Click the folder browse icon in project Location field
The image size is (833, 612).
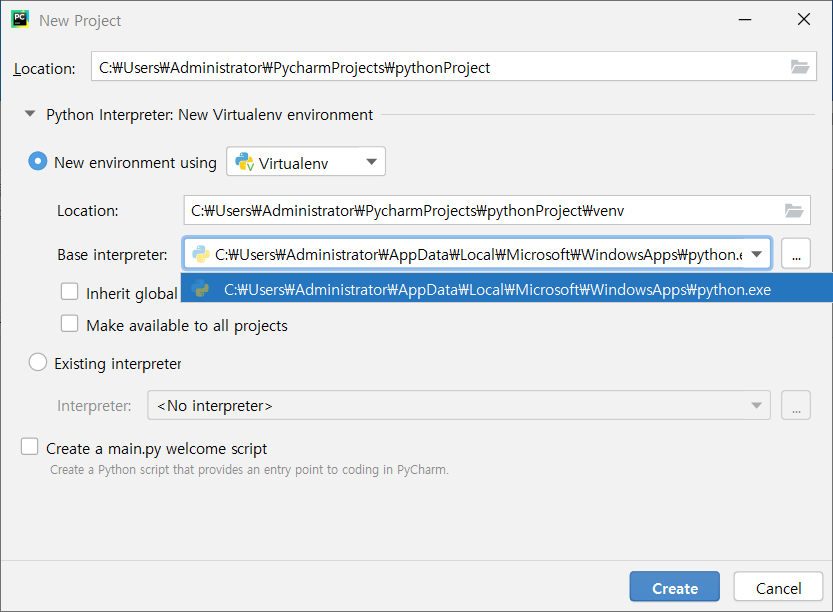tap(799, 67)
